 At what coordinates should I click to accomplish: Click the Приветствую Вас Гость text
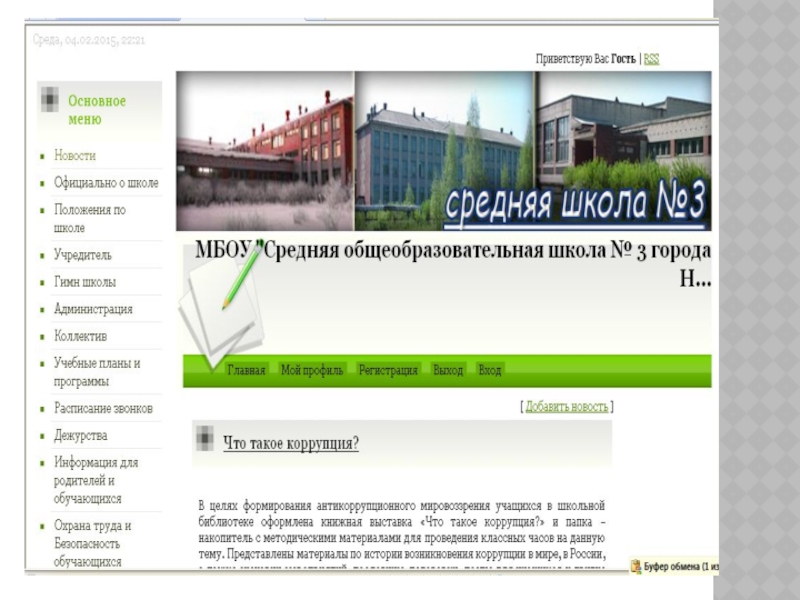(586, 59)
